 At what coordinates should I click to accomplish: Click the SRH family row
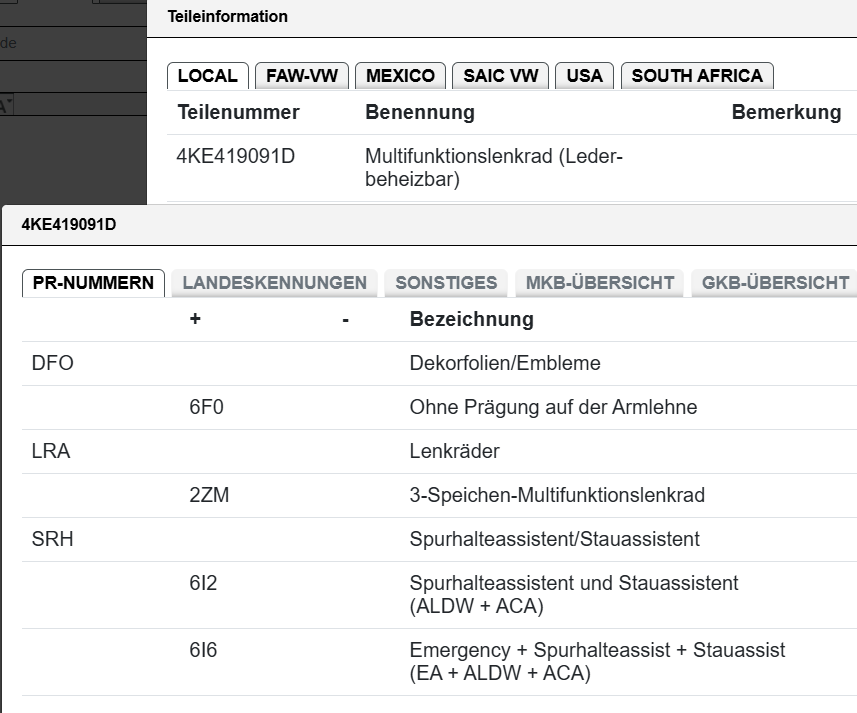coord(439,539)
